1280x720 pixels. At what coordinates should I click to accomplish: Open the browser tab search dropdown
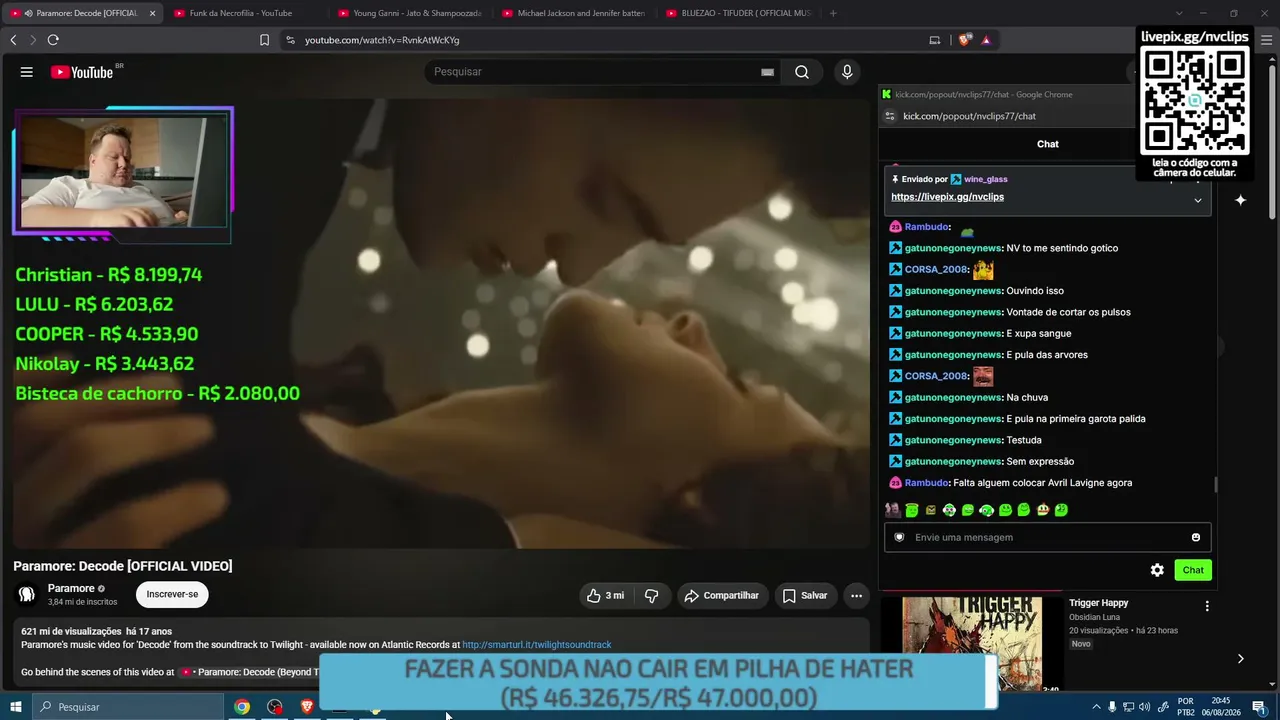[1178, 13]
